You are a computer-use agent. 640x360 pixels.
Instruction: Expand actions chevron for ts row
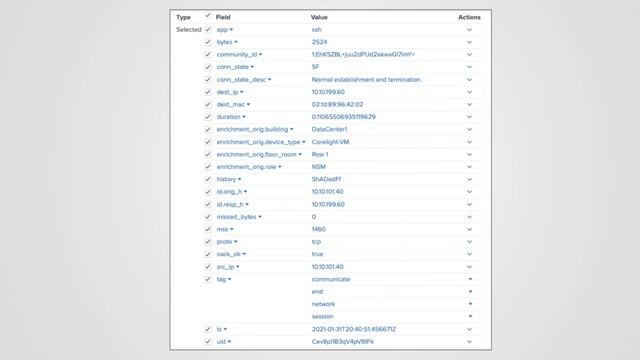coord(469,329)
